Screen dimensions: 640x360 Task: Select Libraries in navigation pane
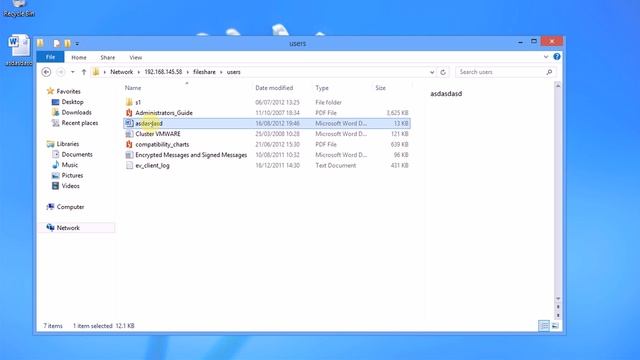[x=67, y=144]
